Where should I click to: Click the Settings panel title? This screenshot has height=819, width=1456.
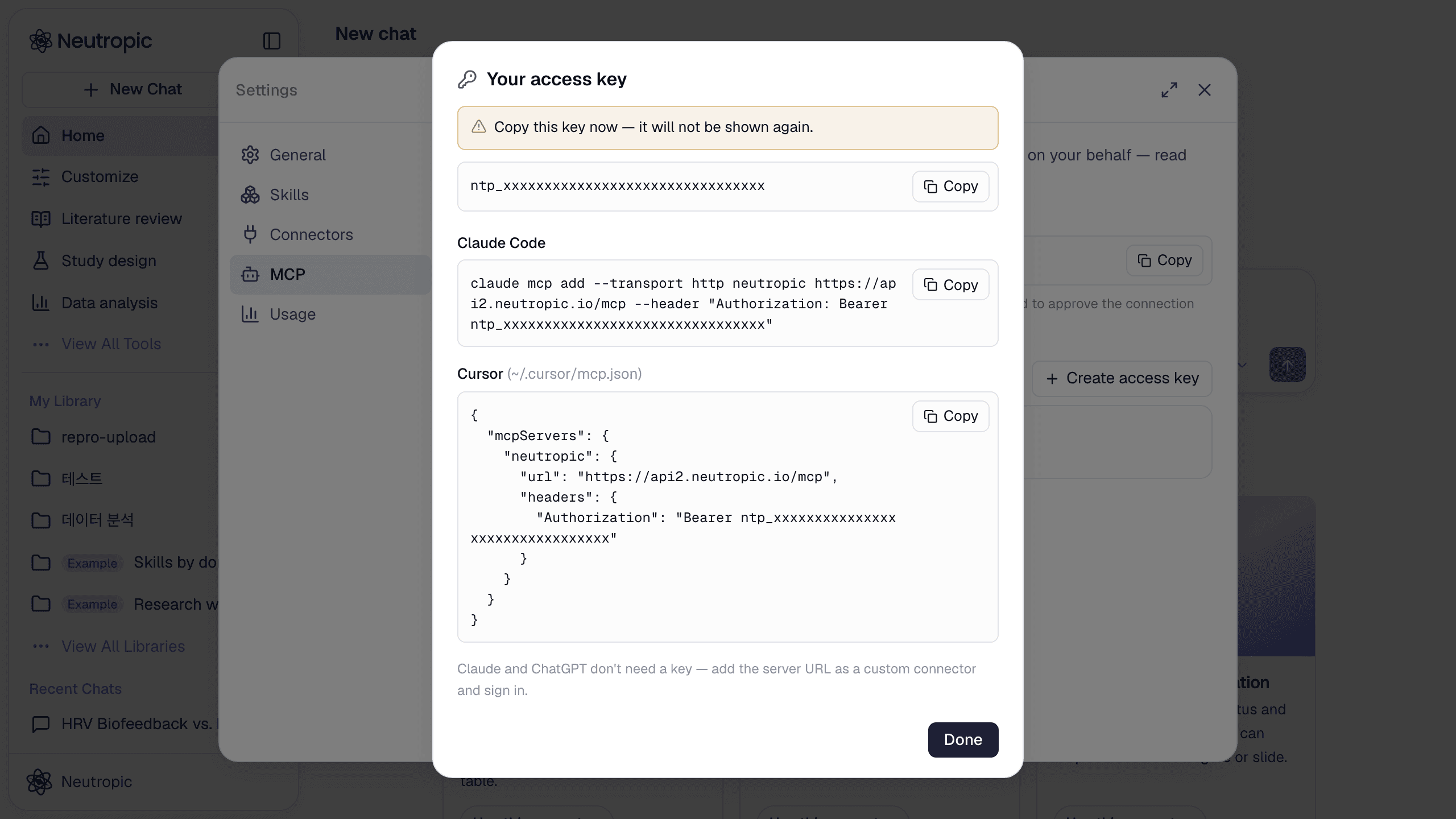[x=266, y=90]
